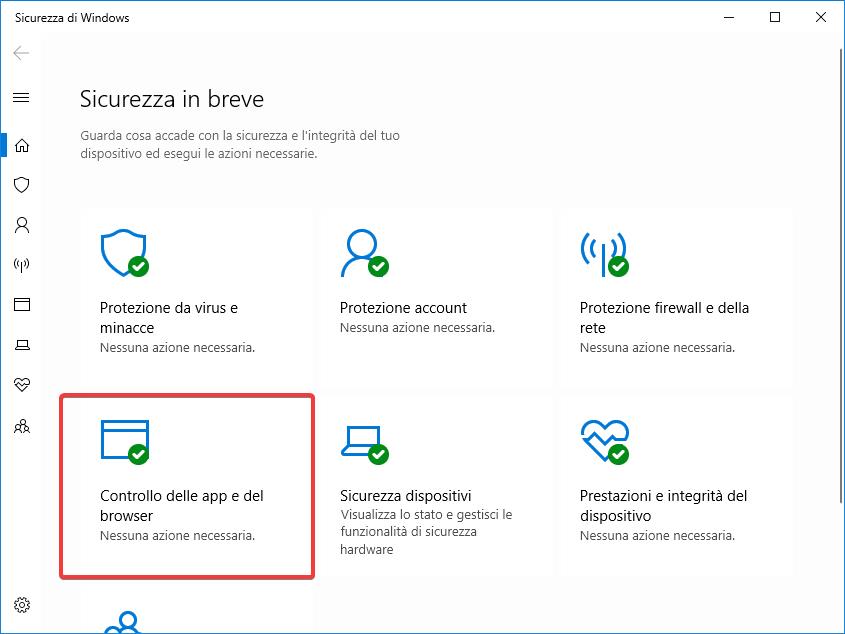Click the vertical scrollbar on the right
Viewport: 845px width, 634px height.
click(841, 276)
